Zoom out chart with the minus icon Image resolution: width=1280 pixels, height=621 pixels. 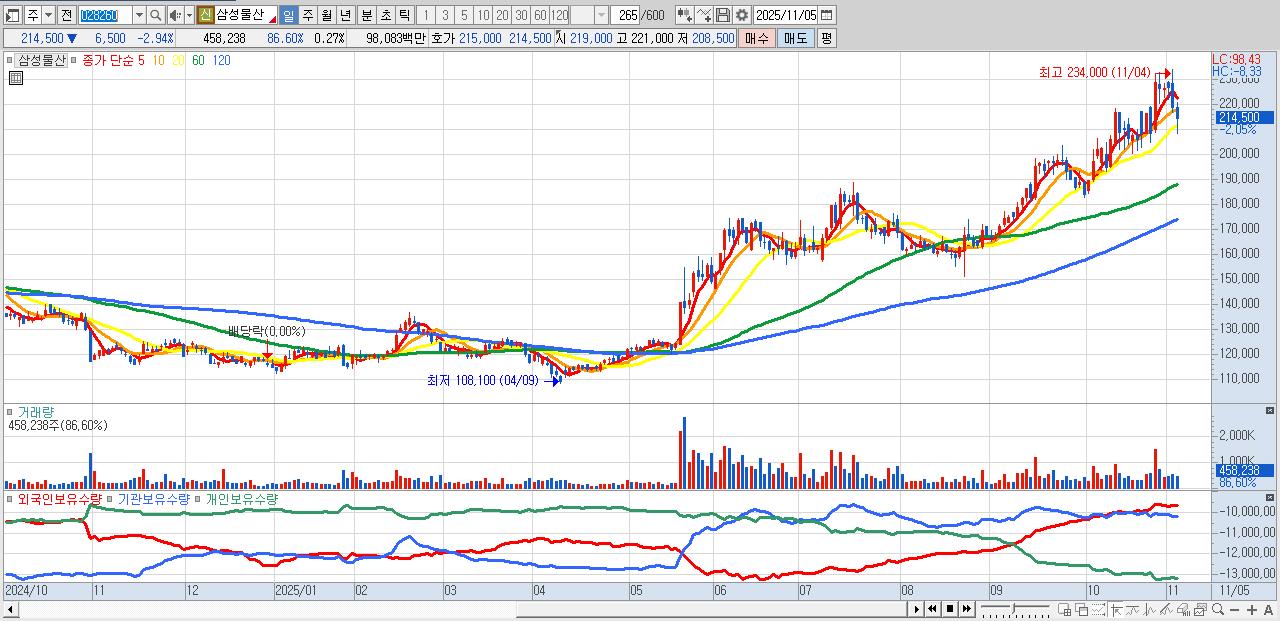click(x=1235, y=610)
